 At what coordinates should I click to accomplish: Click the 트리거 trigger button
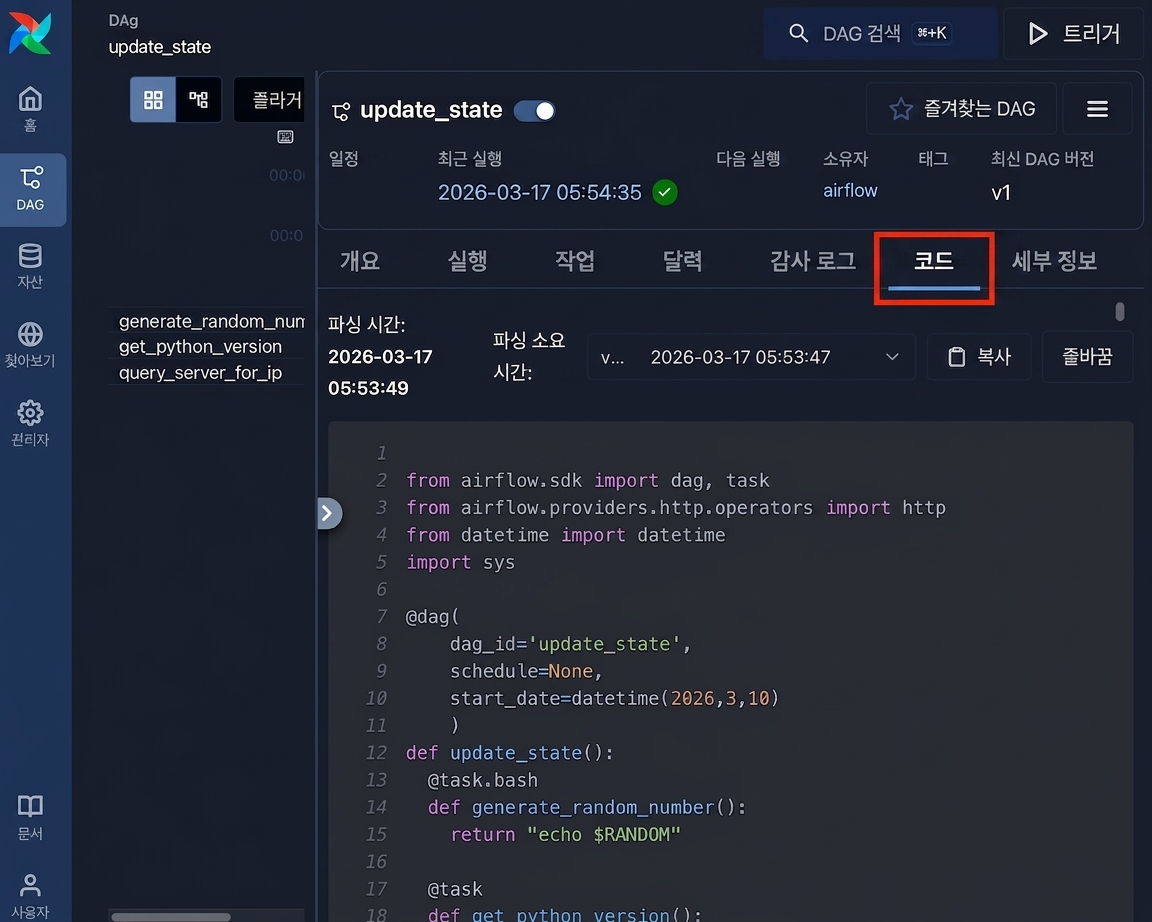[1073, 33]
